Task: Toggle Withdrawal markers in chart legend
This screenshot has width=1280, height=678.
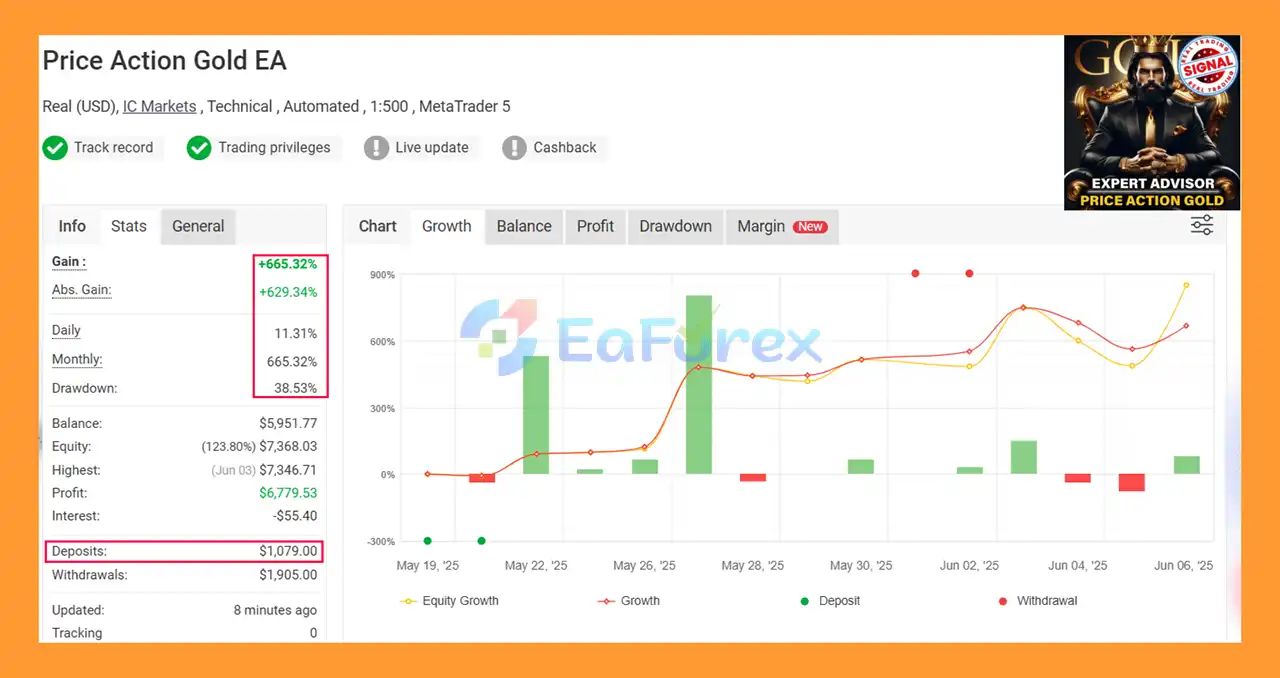Action: [x=1036, y=601]
